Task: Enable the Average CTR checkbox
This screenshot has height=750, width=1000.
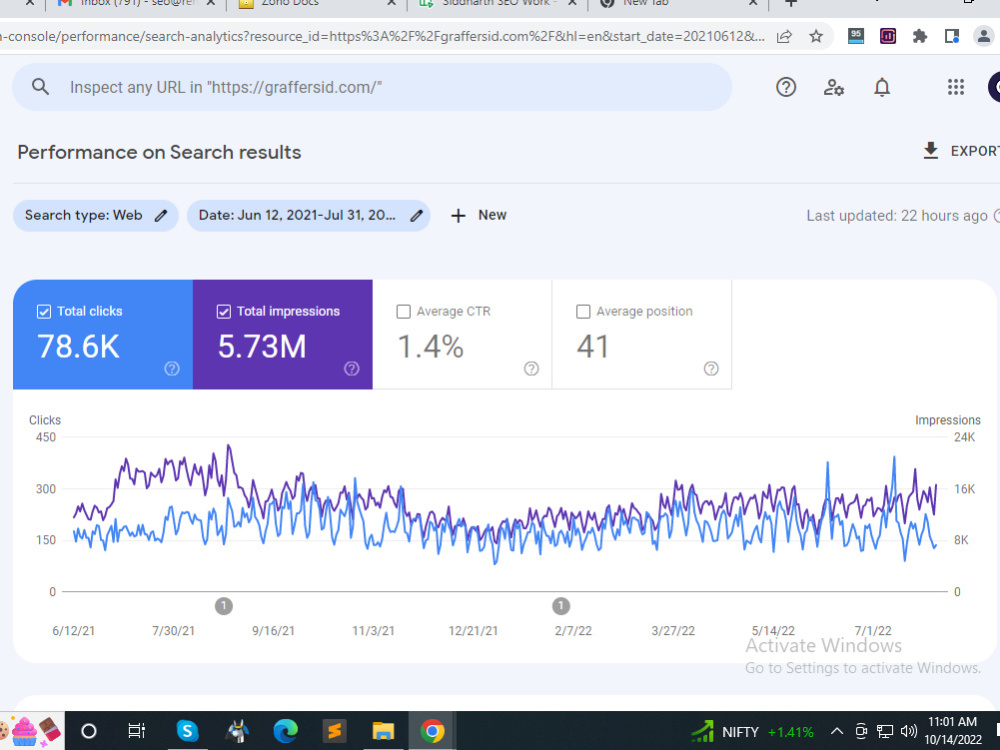Action: point(404,311)
